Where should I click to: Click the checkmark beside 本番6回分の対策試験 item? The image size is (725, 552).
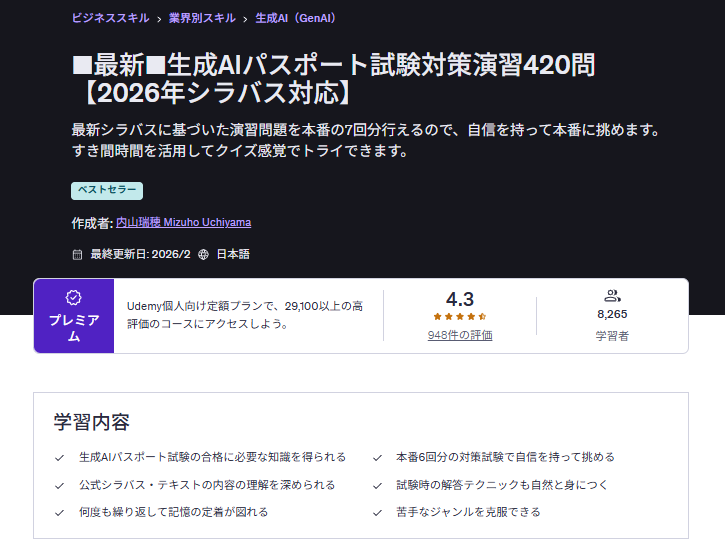377,457
